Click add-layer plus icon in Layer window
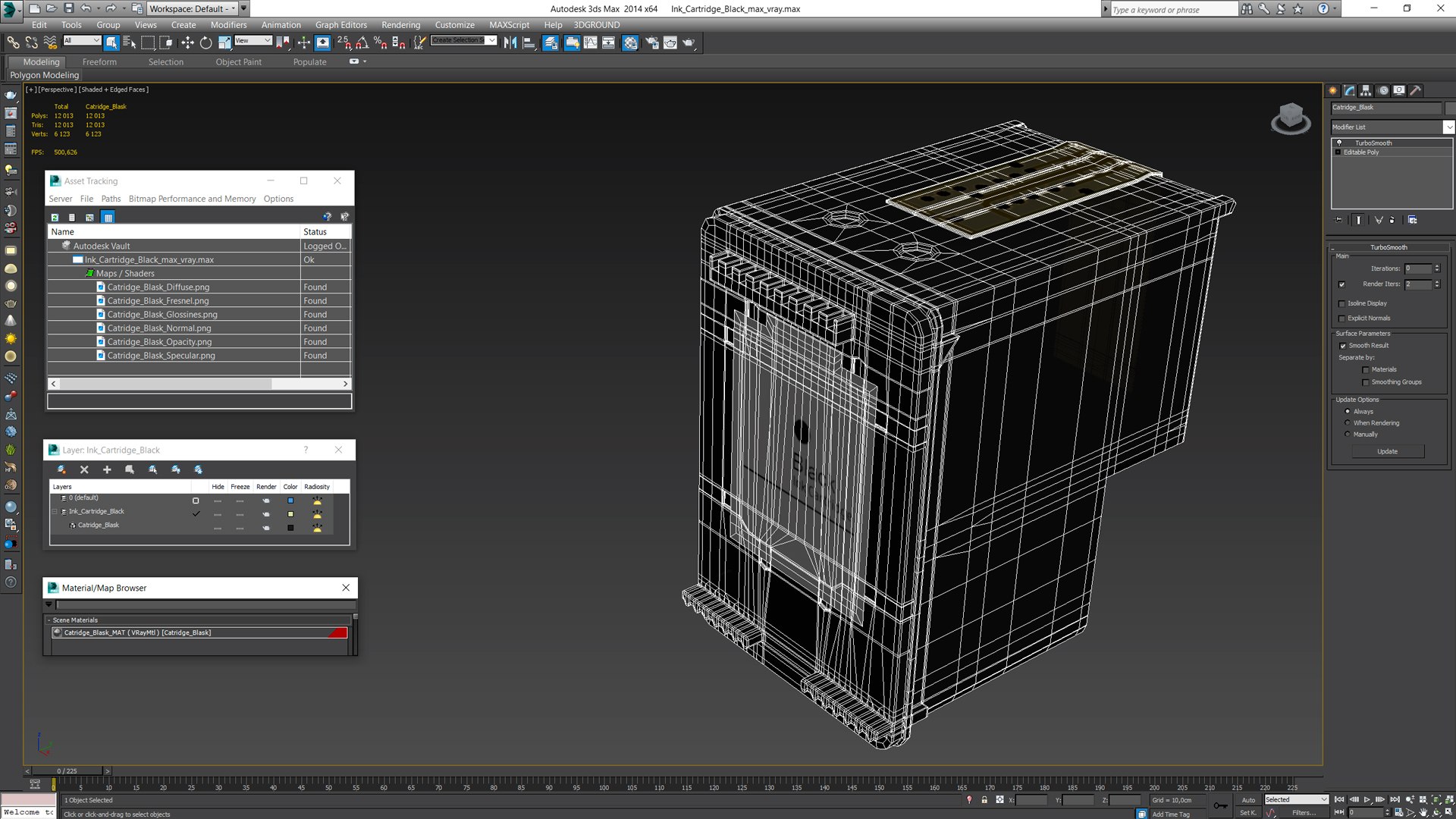The image size is (1456, 819). coord(107,470)
